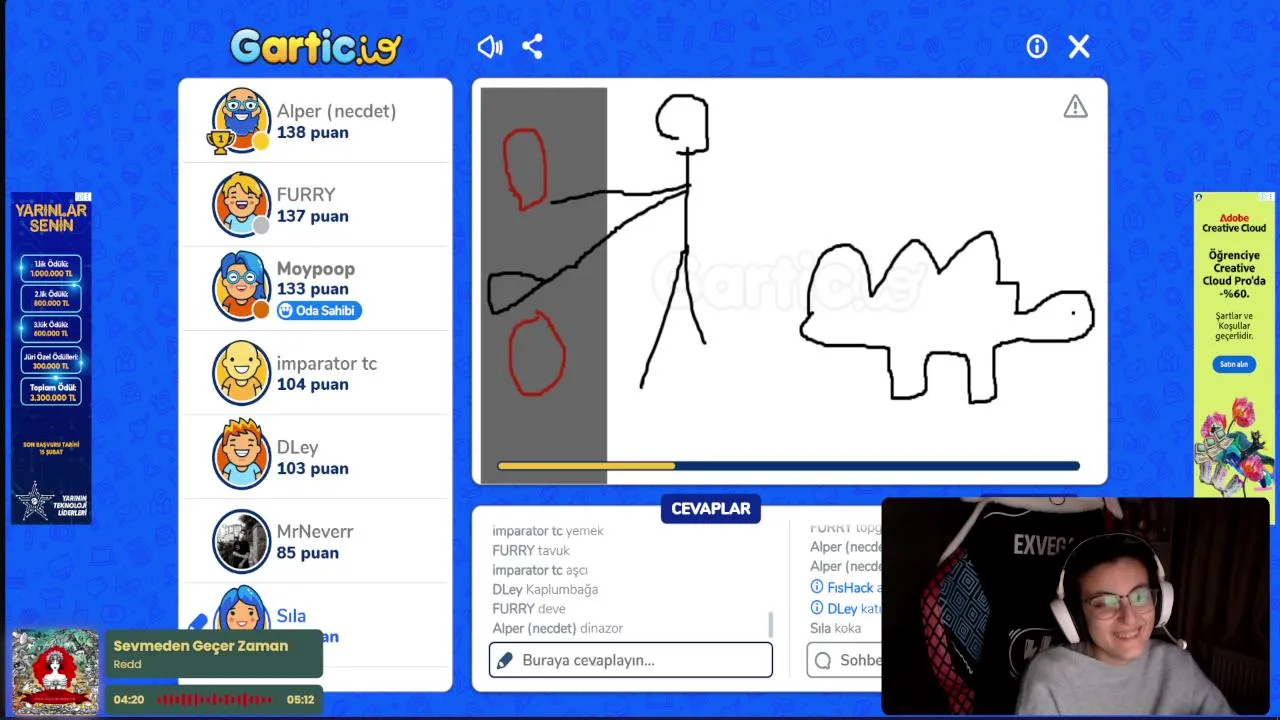1280x720 pixels.
Task: Open DLey player avatar
Action: (241, 456)
